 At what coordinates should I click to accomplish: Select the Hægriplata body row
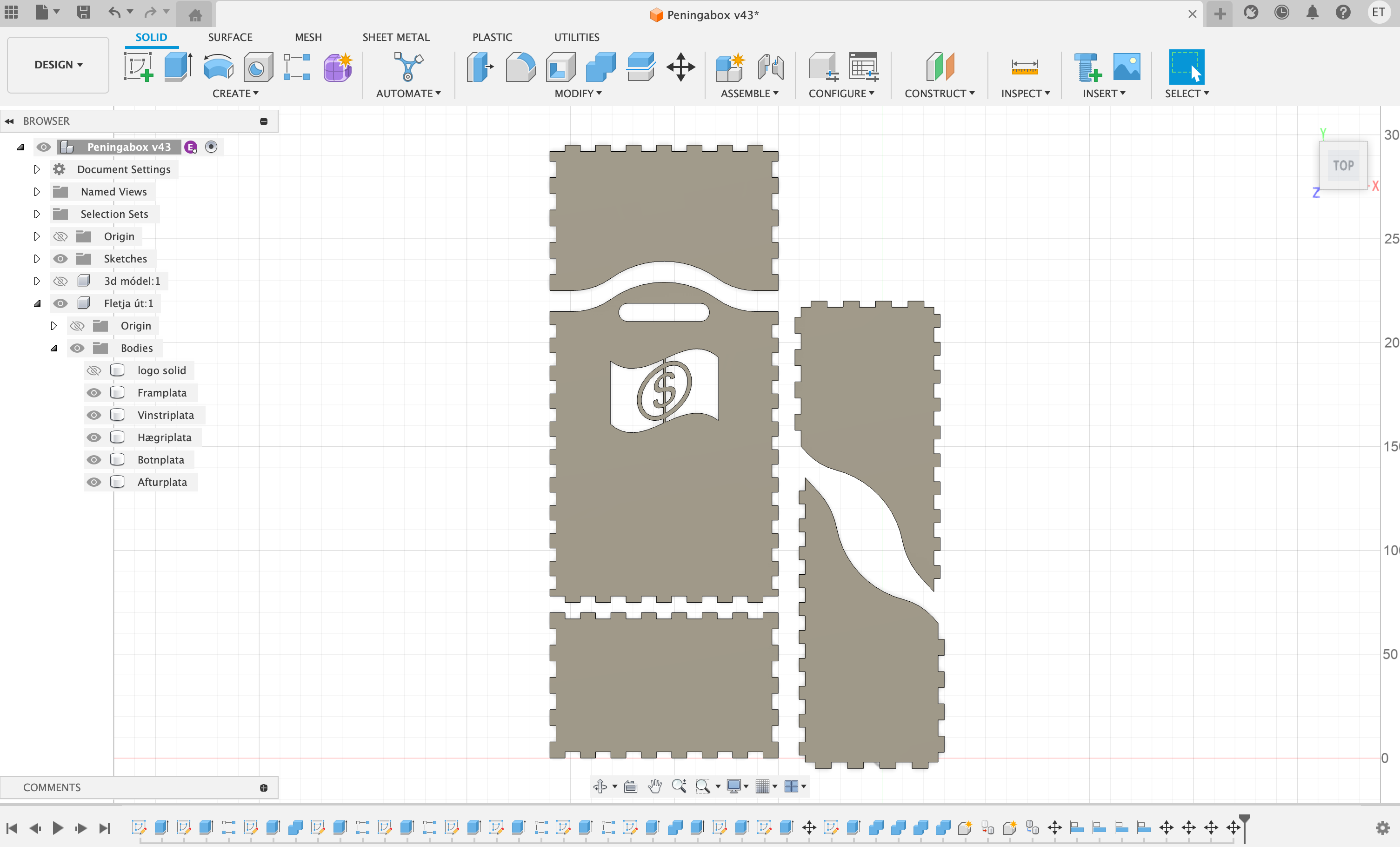(164, 438)
